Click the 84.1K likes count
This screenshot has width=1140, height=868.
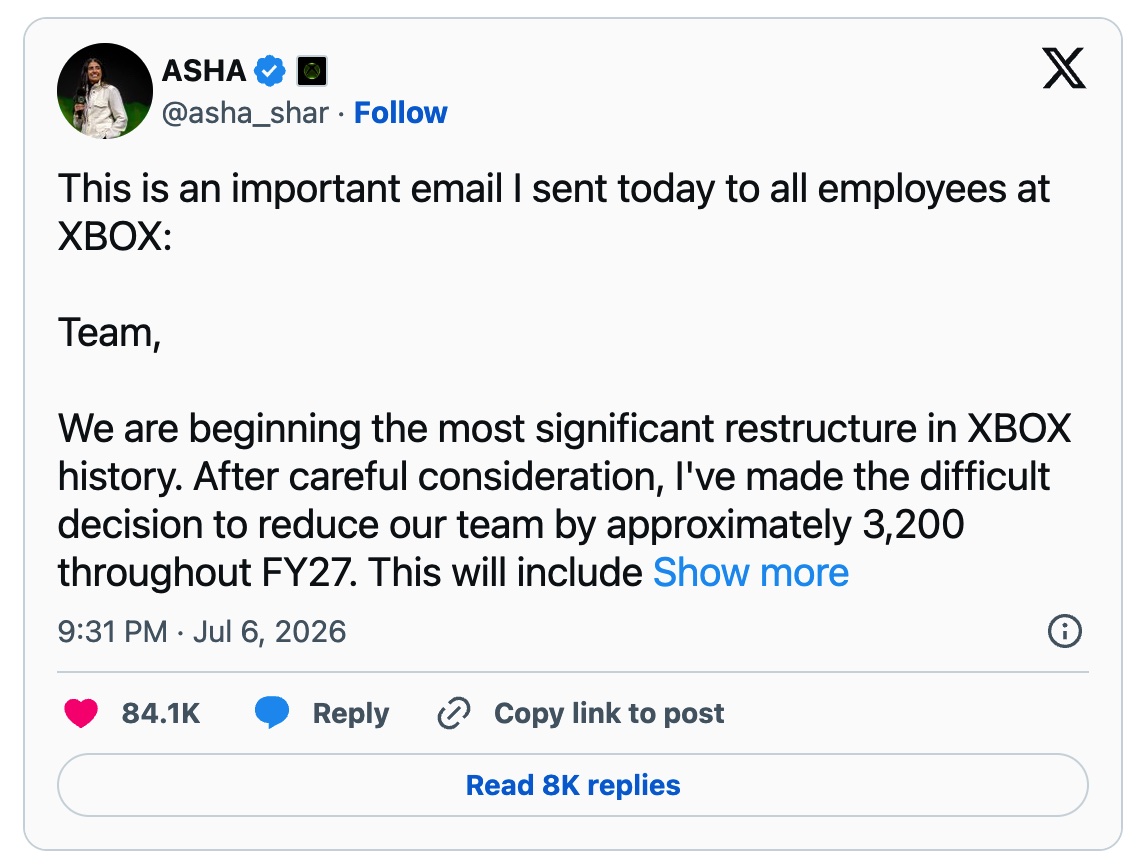[x=161, y=714]
